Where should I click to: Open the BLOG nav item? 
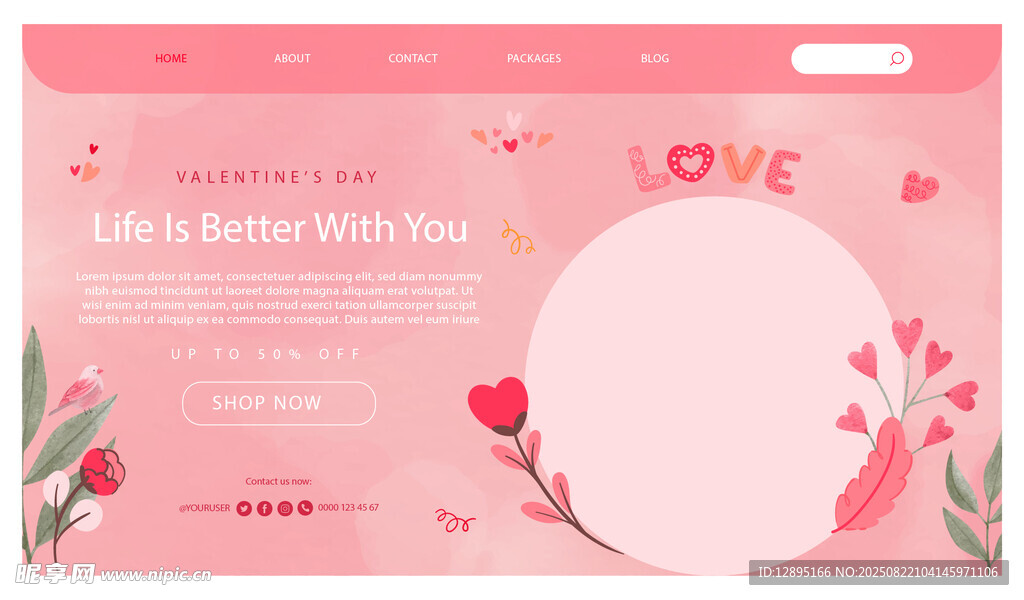654,59
